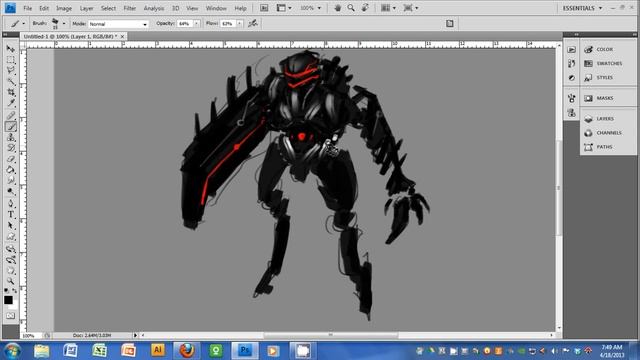Toggle the Airbrush option in options bar
This screenshot has width=640, height=360.
point(253,23)
